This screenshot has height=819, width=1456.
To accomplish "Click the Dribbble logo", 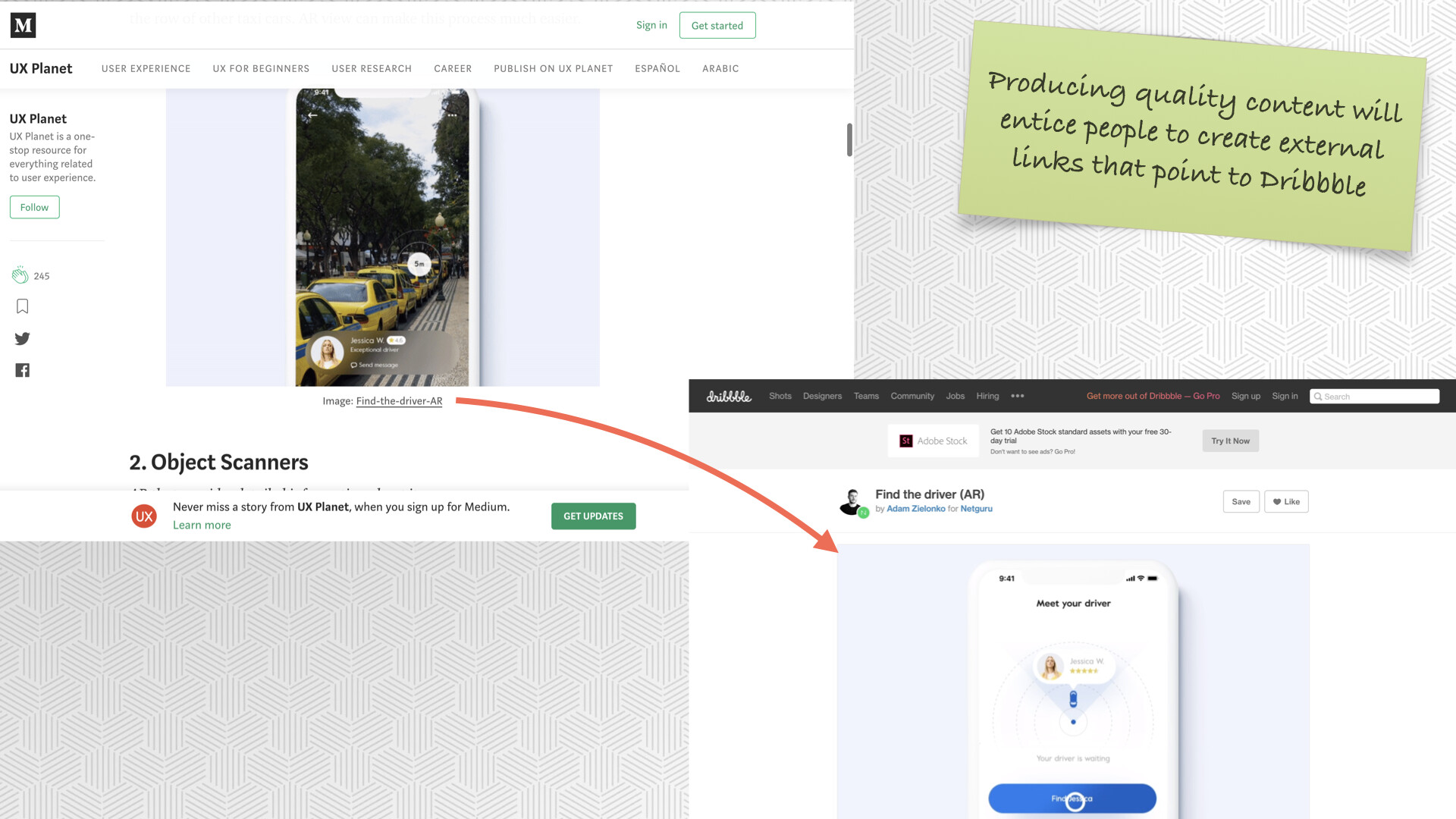I will [728, 396].
